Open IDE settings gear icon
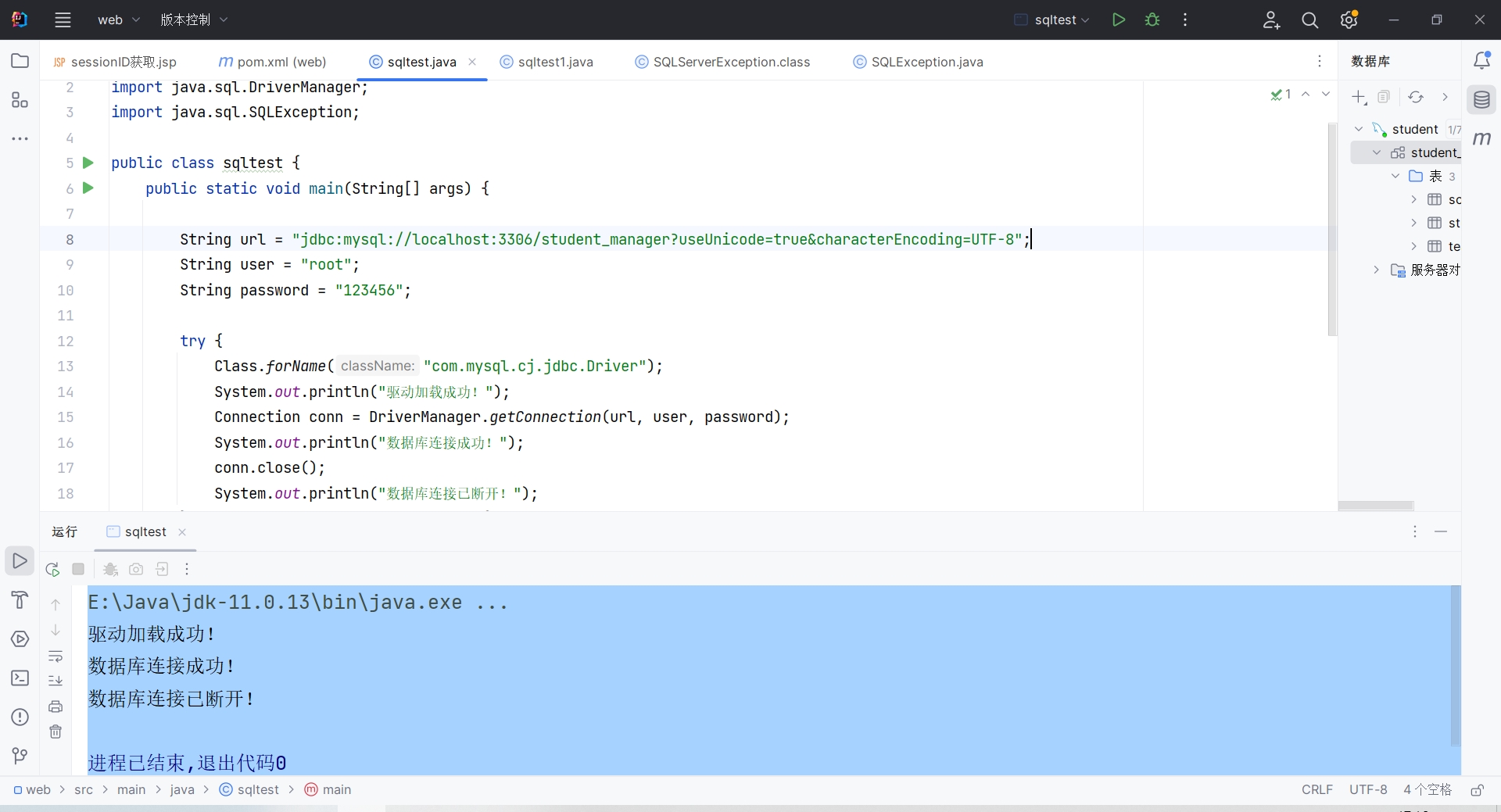 [x=1349, y=20]
